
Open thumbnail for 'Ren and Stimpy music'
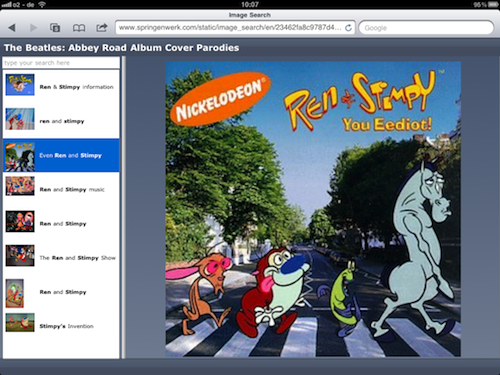(x=20, y=186)
